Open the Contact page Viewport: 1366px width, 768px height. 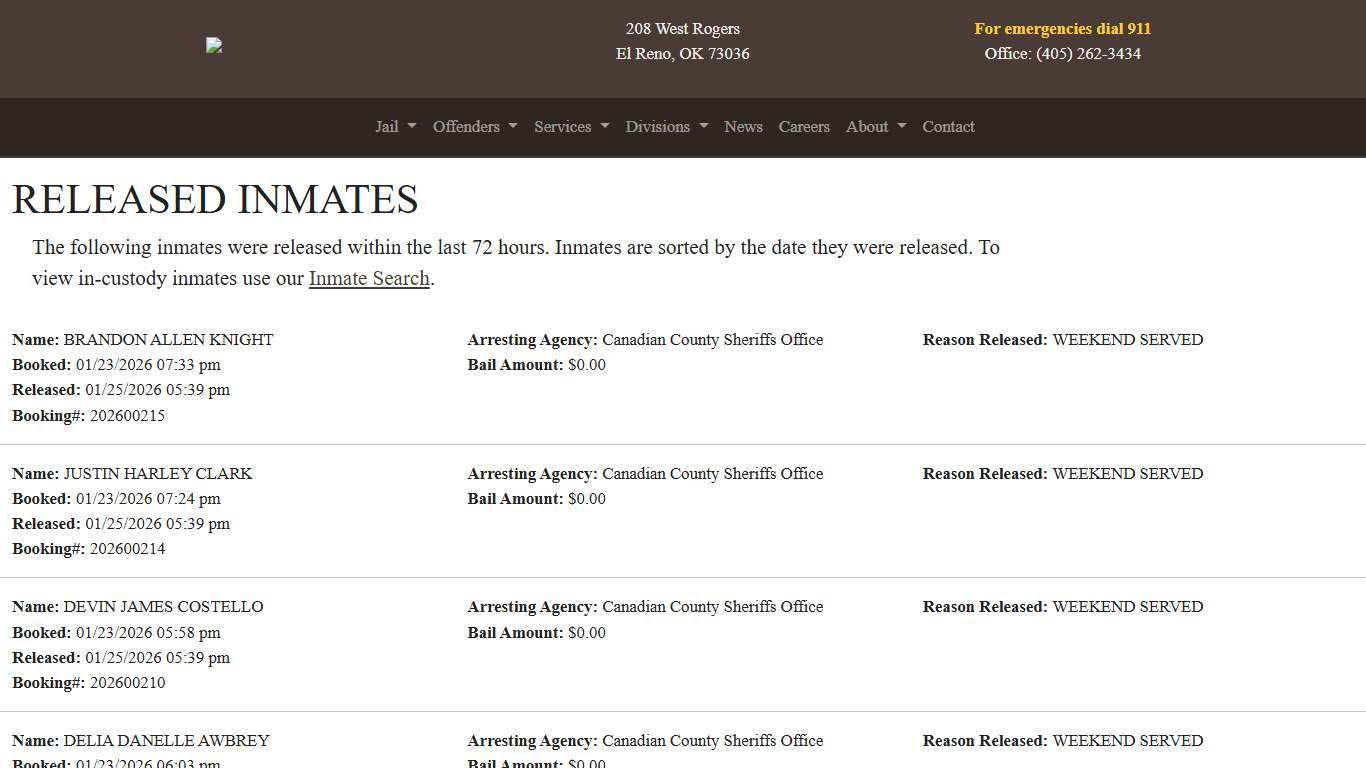948,127
